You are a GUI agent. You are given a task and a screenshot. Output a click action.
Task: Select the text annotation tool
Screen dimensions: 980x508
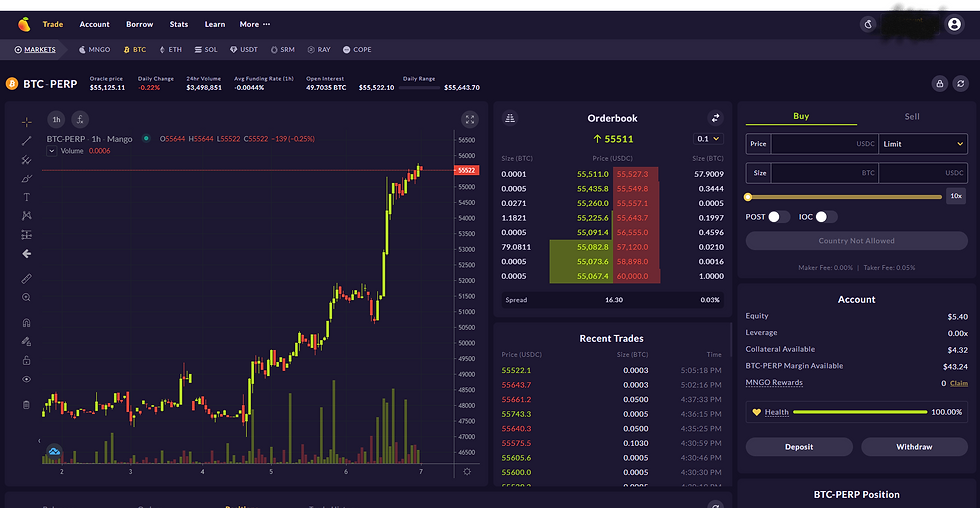[x=26, y=197]
